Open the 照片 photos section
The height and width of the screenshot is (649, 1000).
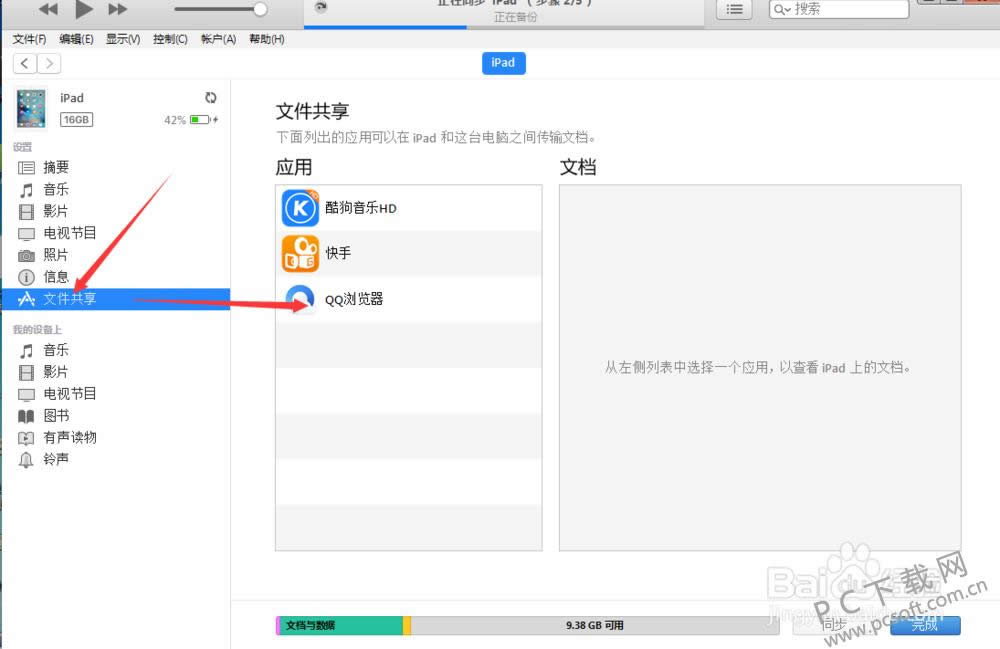[55, 255]
